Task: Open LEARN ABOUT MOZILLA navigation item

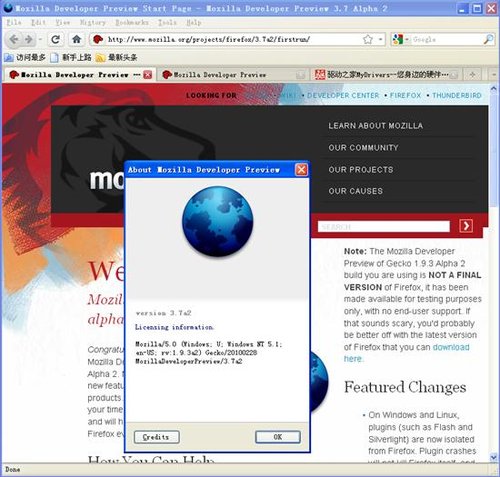Action: (x=376, y=126)
